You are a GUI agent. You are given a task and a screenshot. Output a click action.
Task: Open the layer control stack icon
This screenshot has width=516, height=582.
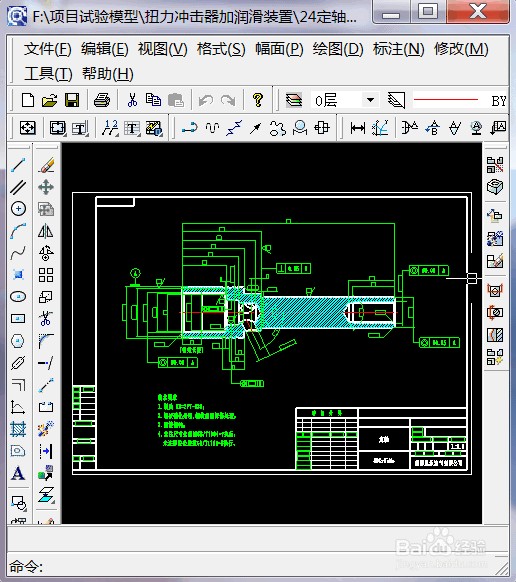(294, 100)
